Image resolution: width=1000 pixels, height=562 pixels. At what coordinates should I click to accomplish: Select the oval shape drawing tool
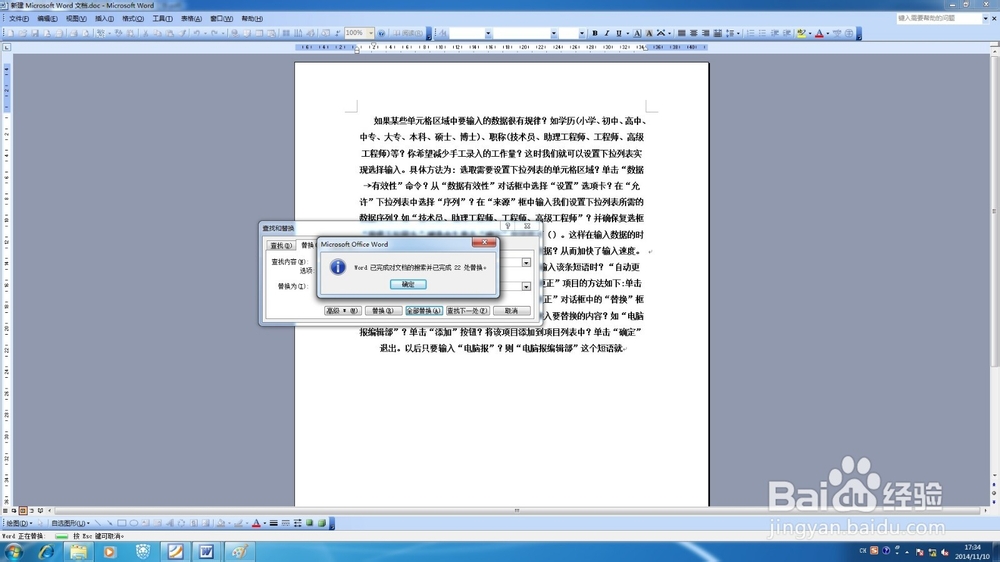tap(134, 523)
